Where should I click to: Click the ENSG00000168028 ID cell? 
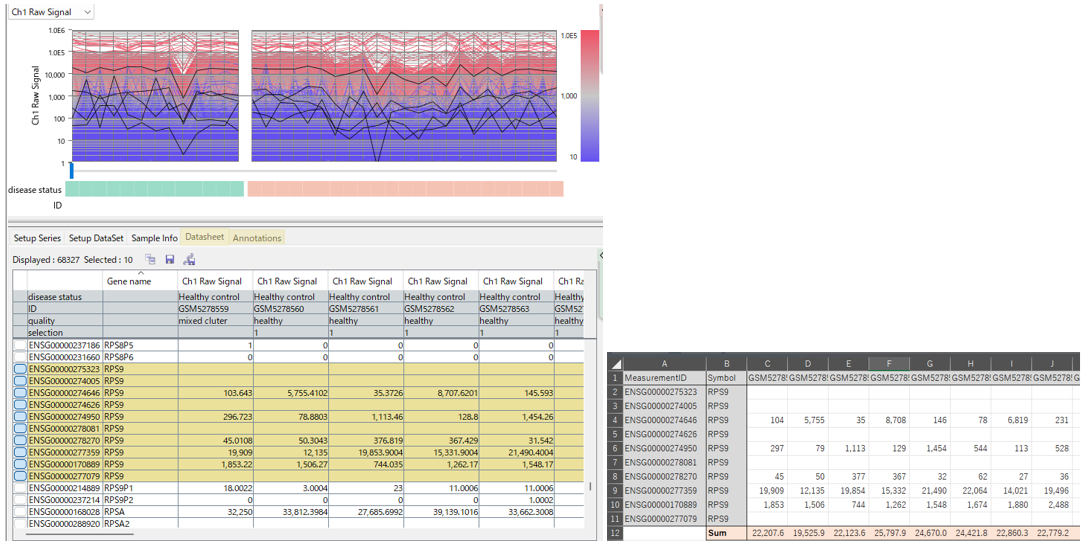(65, 511)
